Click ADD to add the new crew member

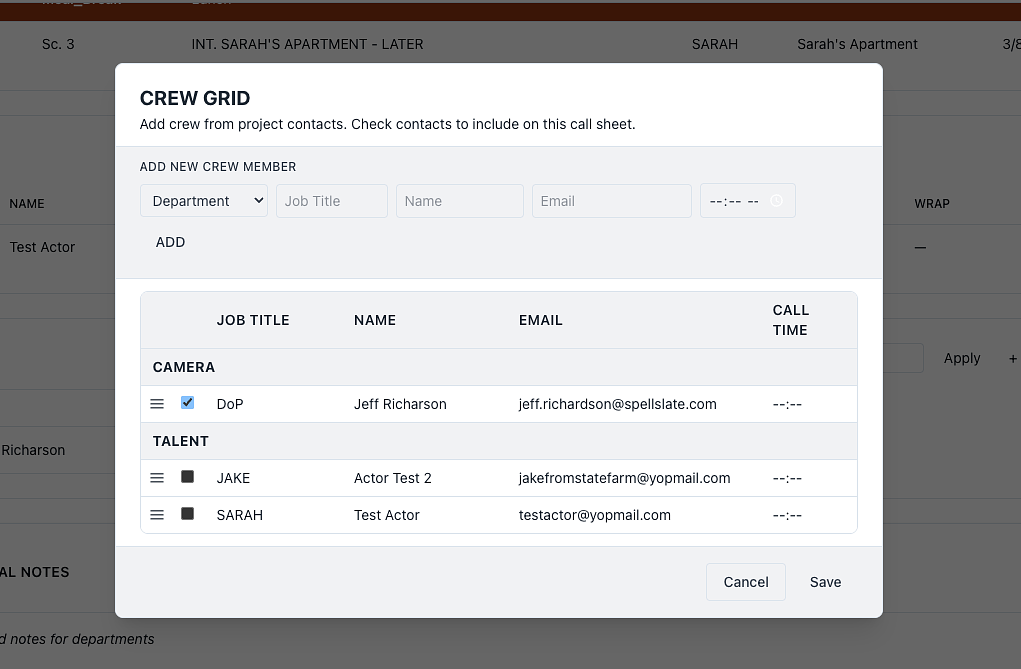tap(170, 242)
